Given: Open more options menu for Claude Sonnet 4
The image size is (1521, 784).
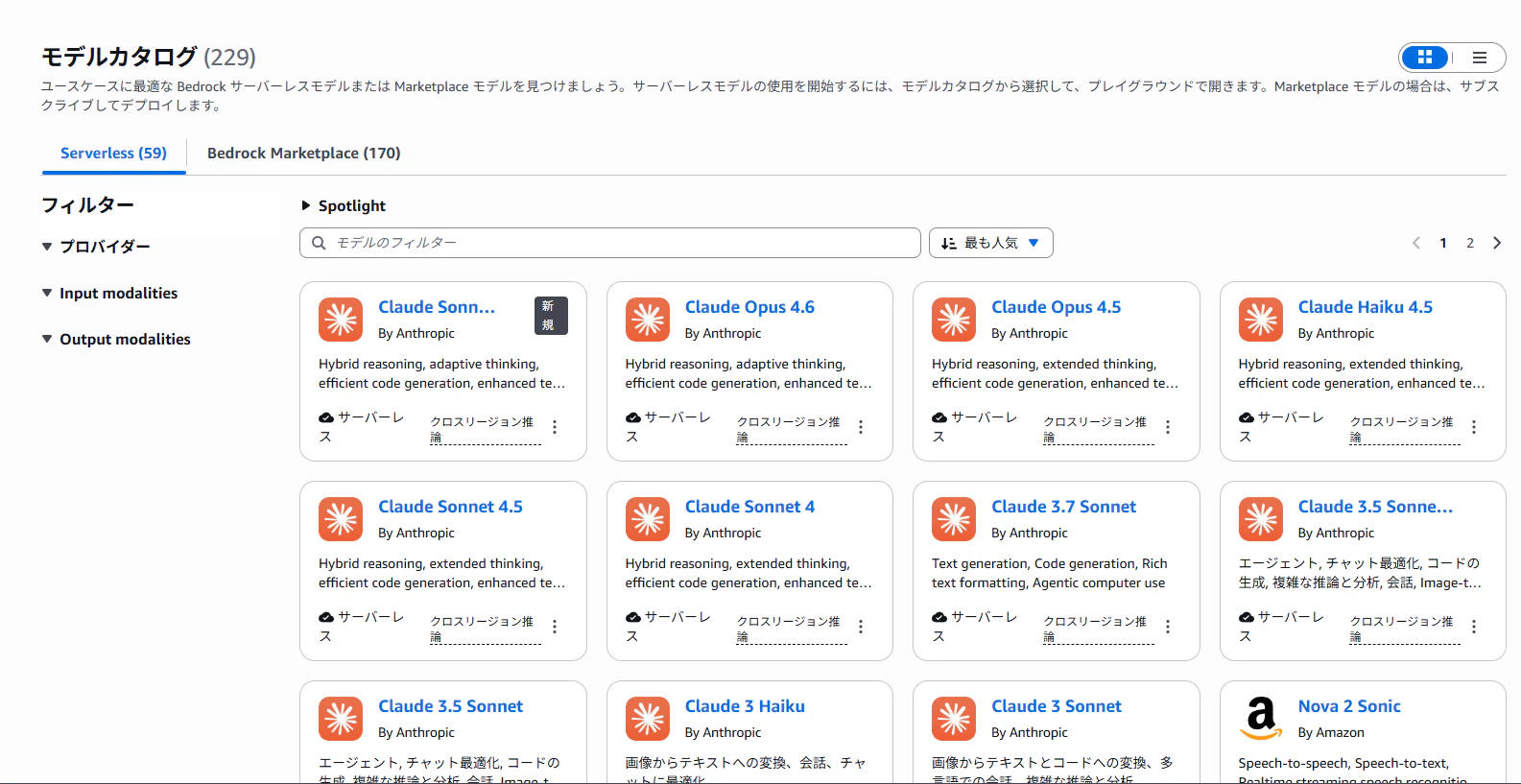Looking at the screenshot, I should point(861,627).
